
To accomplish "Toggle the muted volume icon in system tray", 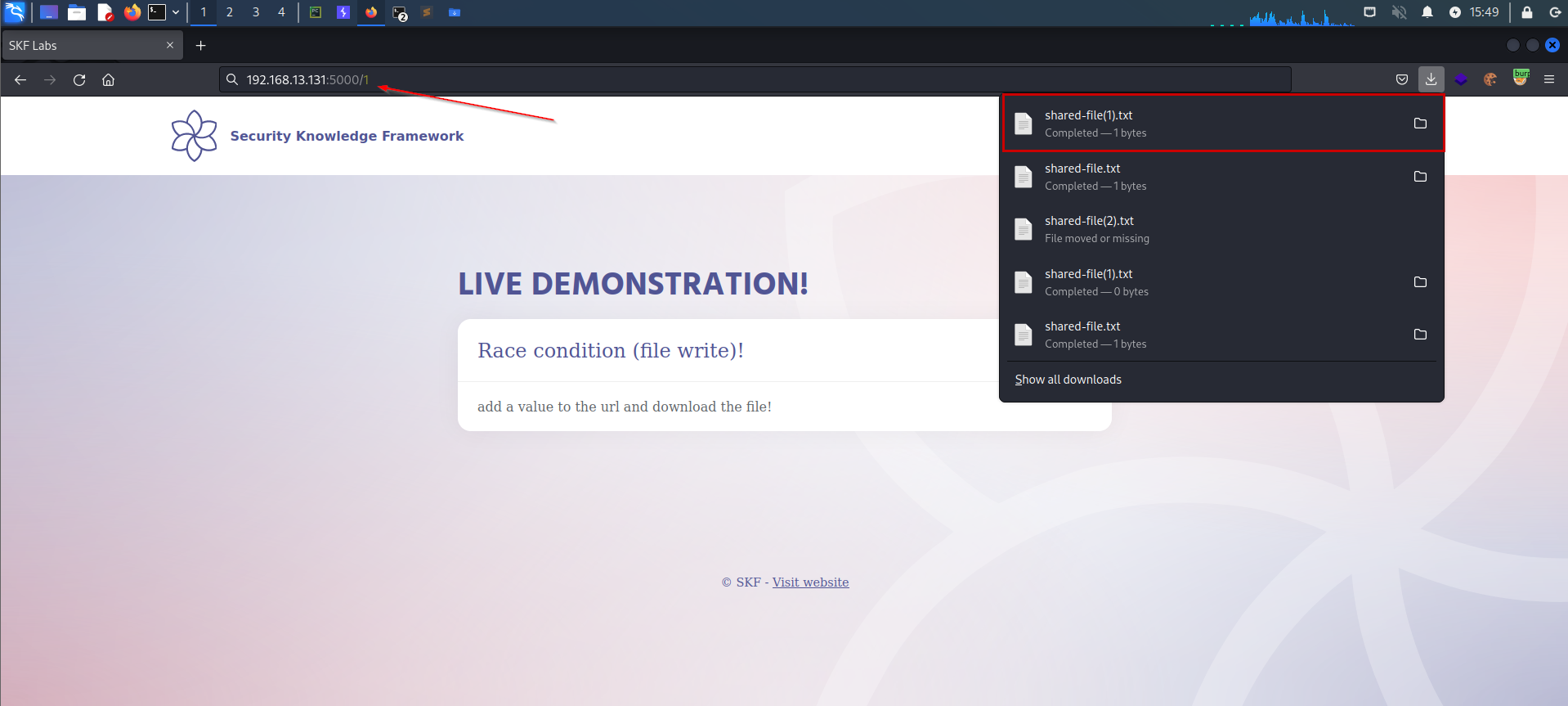I will [1399, 12].
